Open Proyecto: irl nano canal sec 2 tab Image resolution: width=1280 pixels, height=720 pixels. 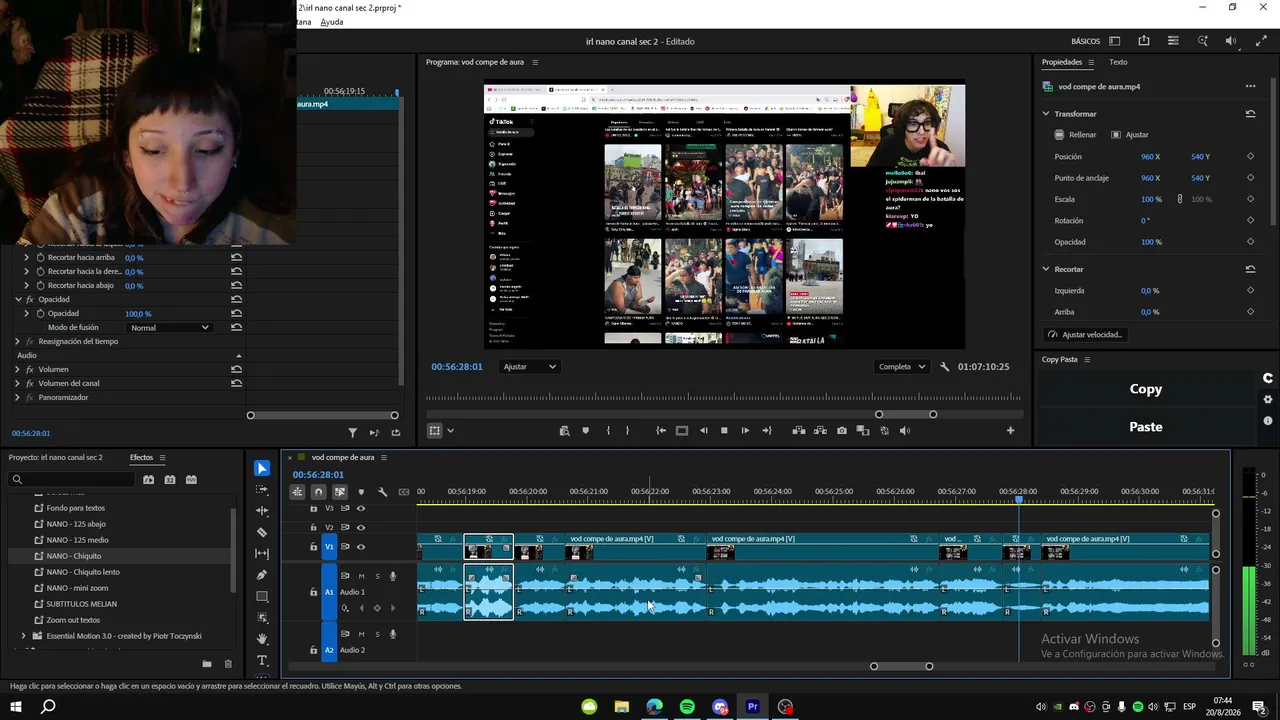pos(56,457)
